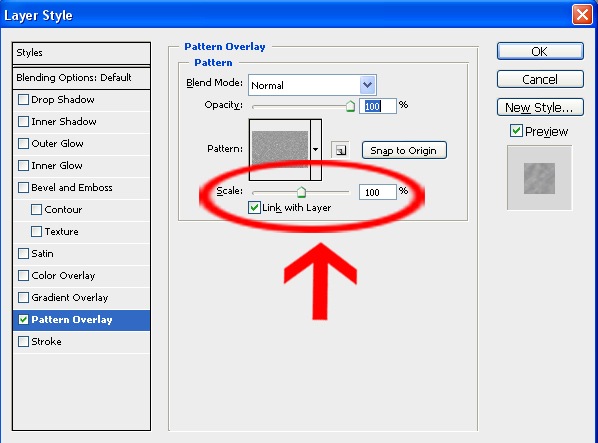Screen dimensions: 598x443
Task: Click the Opacity value field
Action: click(x=378, y=106)
